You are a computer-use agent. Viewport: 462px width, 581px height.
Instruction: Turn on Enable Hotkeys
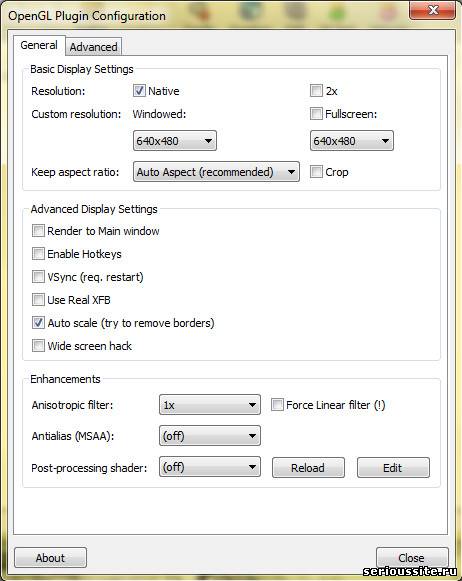(38, 253)
